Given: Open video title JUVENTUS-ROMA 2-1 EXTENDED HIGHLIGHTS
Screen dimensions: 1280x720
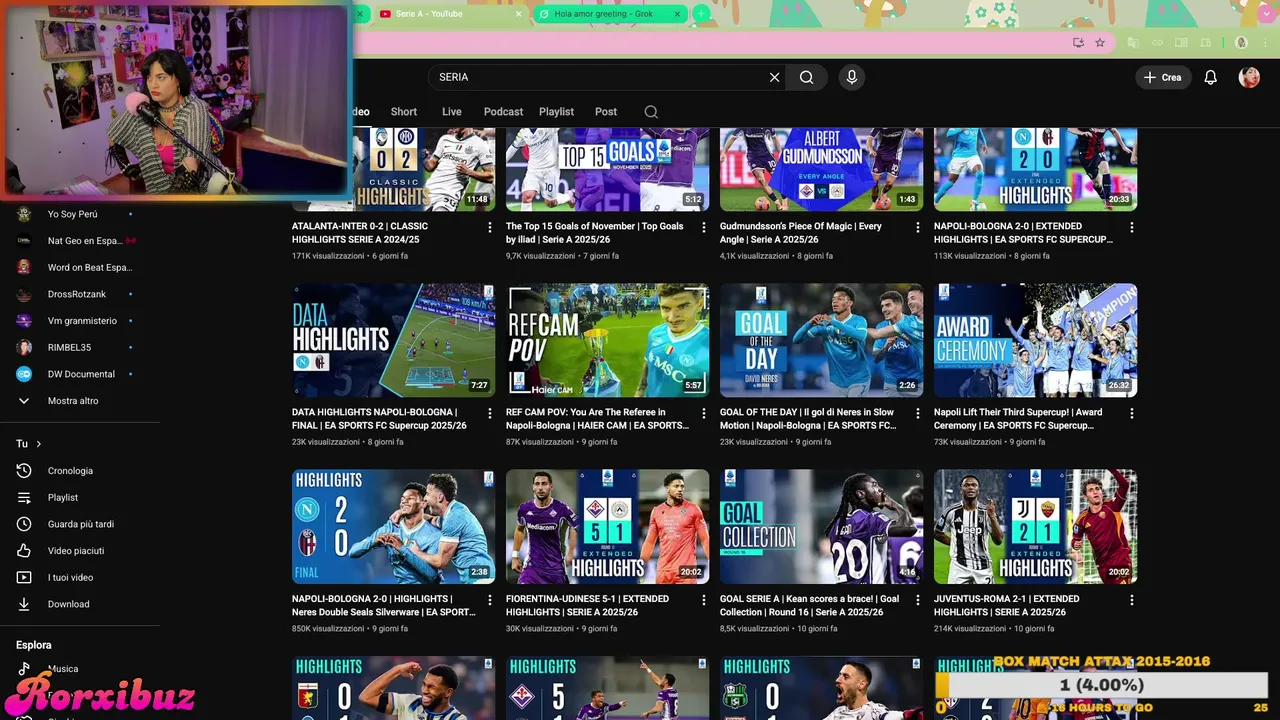Looking at the screenshot, I should tap(1006, 605).
